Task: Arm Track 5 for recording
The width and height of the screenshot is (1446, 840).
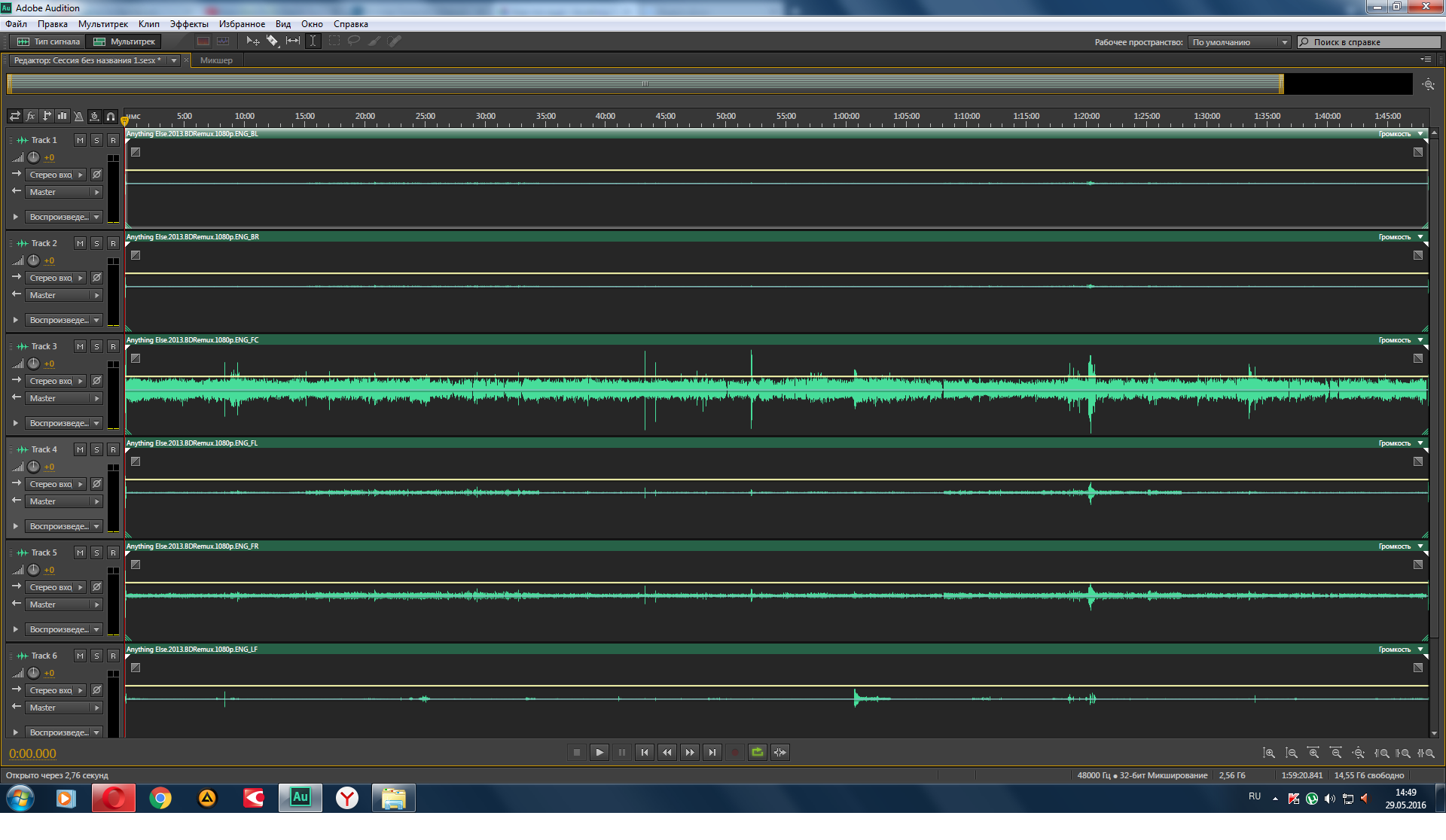Action: coord(113,553)
